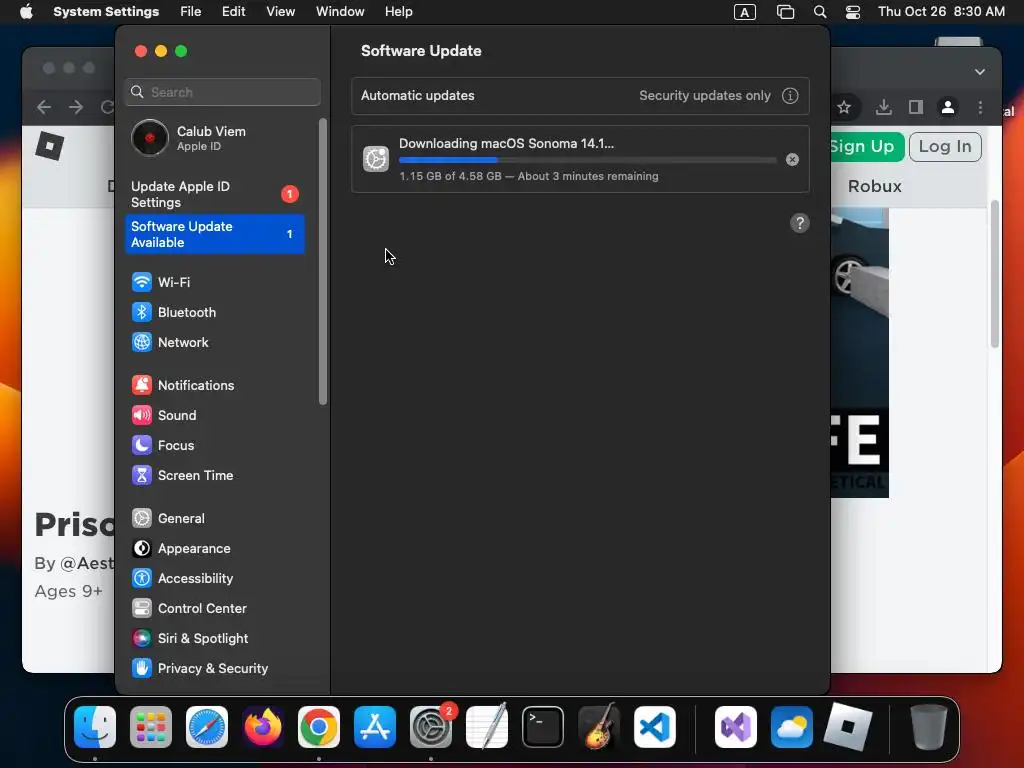This screenshot has height=768, width=1024.
Task: Click the Automatic updates info icon
Action: tap(790, 95)
